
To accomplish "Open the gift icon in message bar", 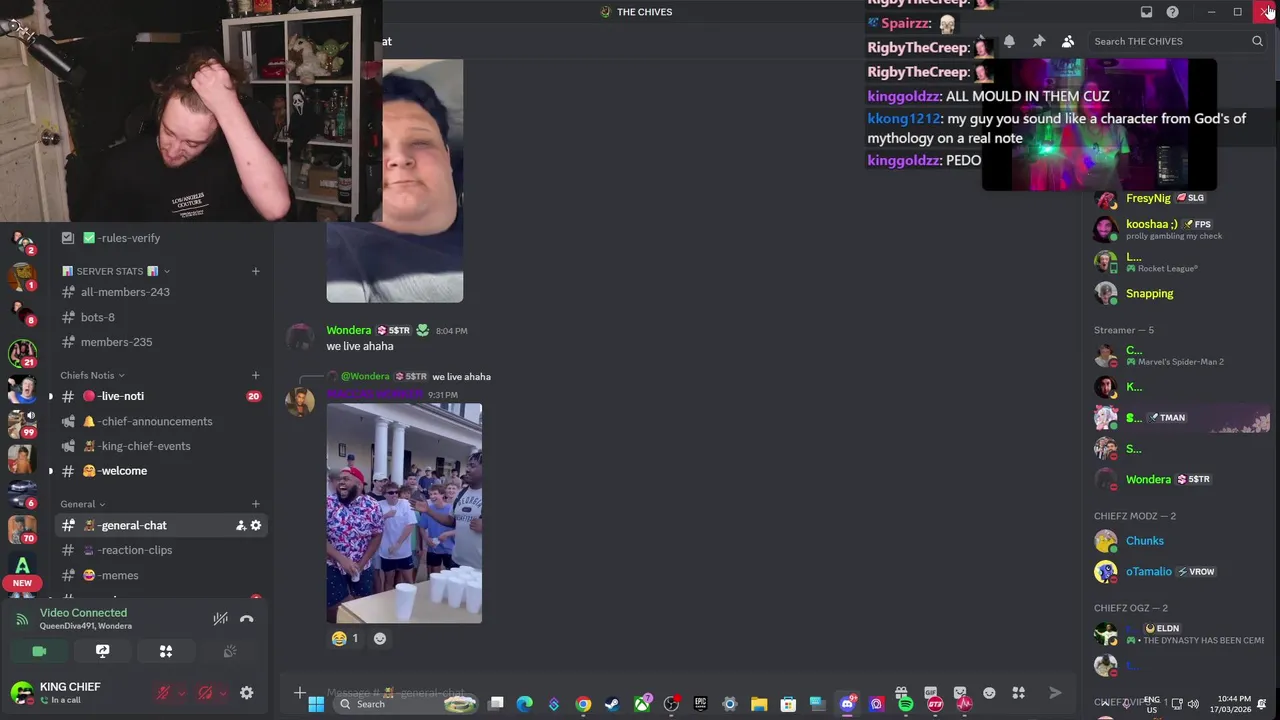I will [x=901, y=692].
